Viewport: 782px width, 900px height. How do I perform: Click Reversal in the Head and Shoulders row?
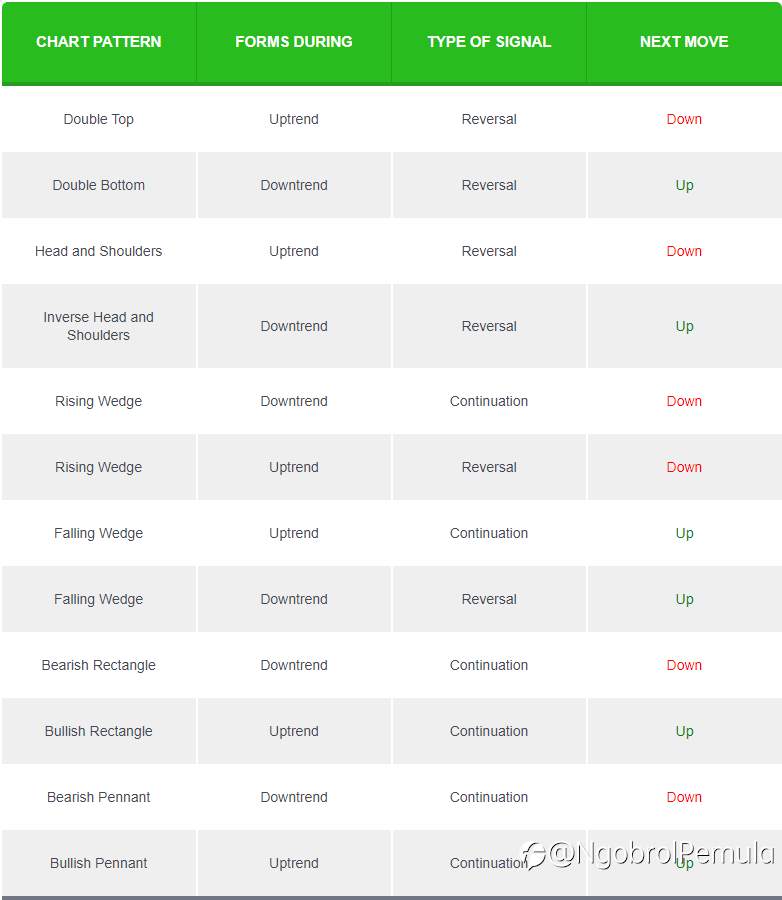click(489, 251)
